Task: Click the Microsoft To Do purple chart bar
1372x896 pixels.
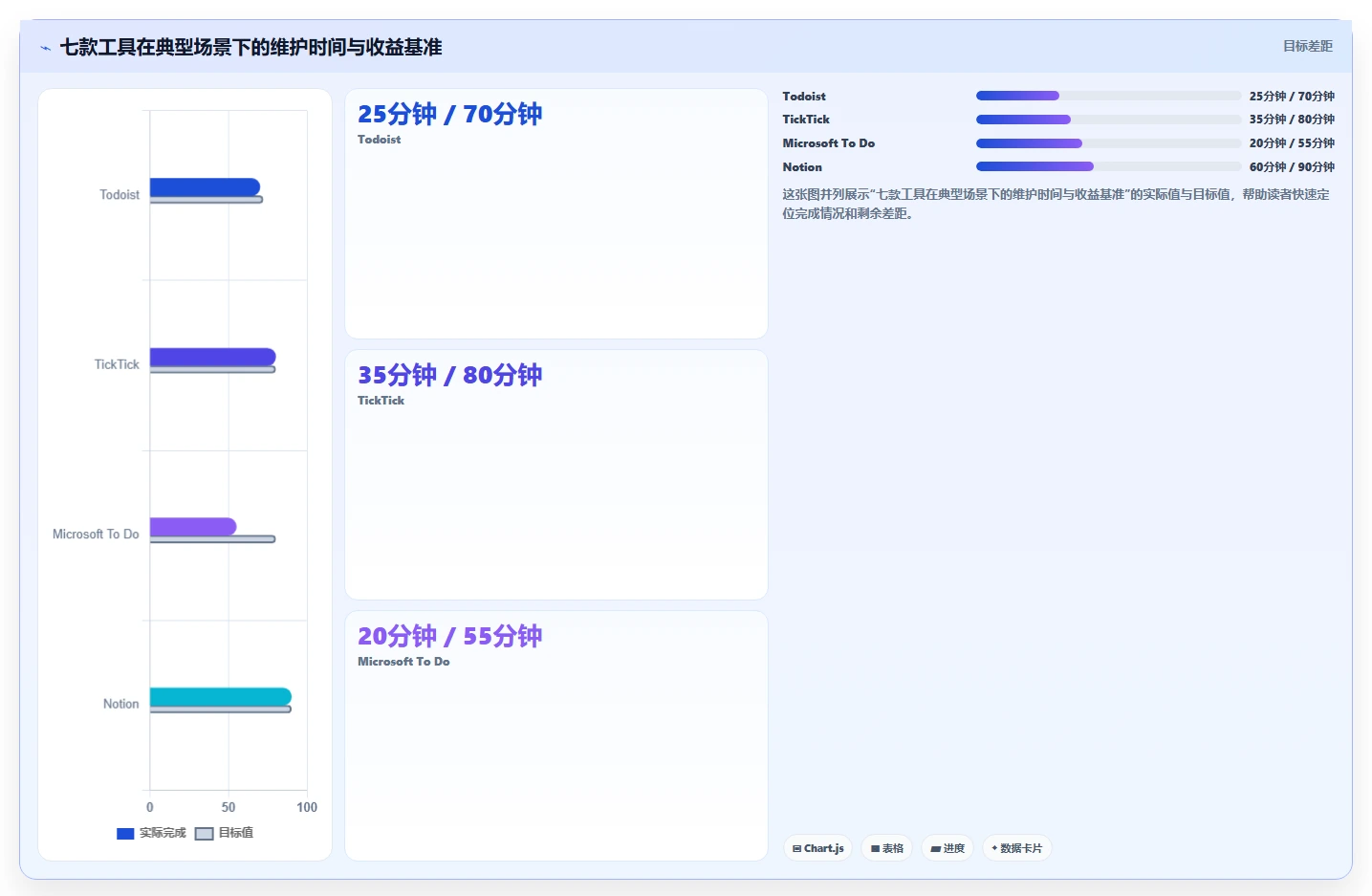Action: click(x=193, y=527)
